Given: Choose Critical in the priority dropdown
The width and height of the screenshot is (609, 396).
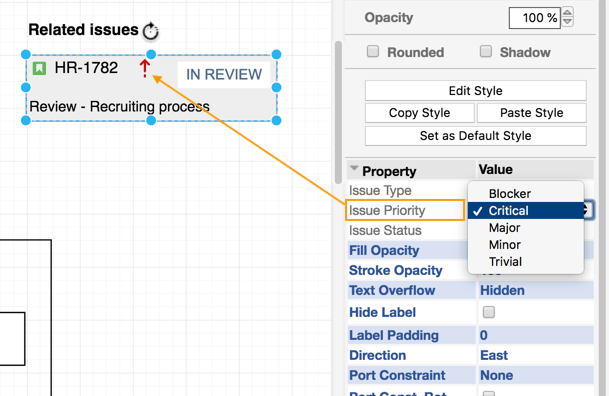Looking at the screenshot, I should click(x=526, y=211).
